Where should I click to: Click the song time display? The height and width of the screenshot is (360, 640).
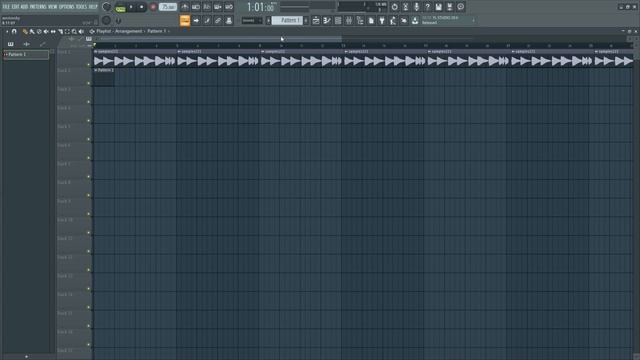[x=260, y=7]
